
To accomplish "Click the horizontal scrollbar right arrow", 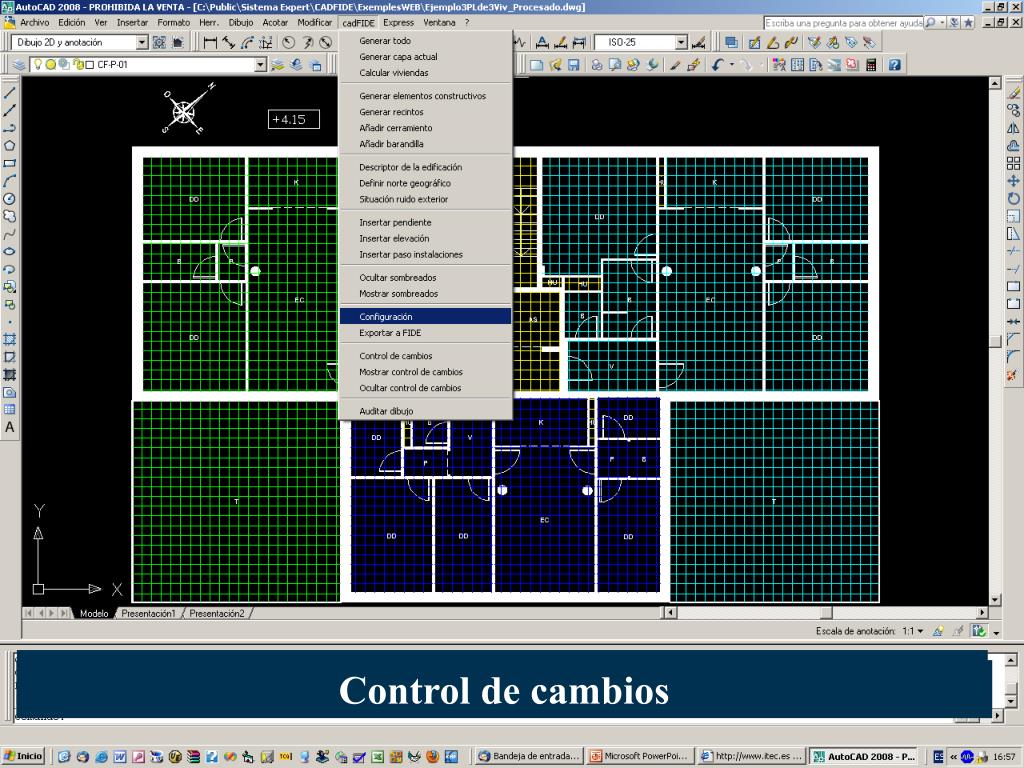I will 982,613.
